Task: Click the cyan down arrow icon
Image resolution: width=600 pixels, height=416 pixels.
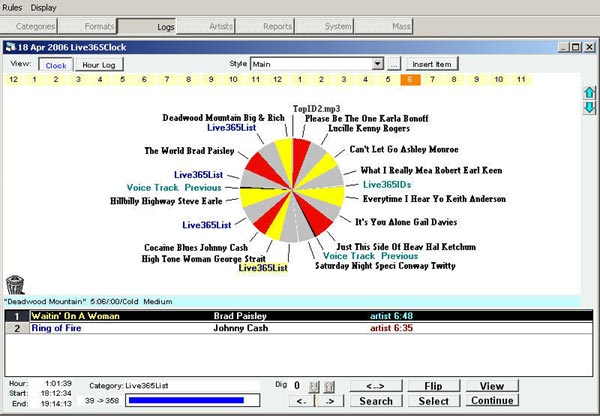Action: pyautogui.click(x=589, y=107)
